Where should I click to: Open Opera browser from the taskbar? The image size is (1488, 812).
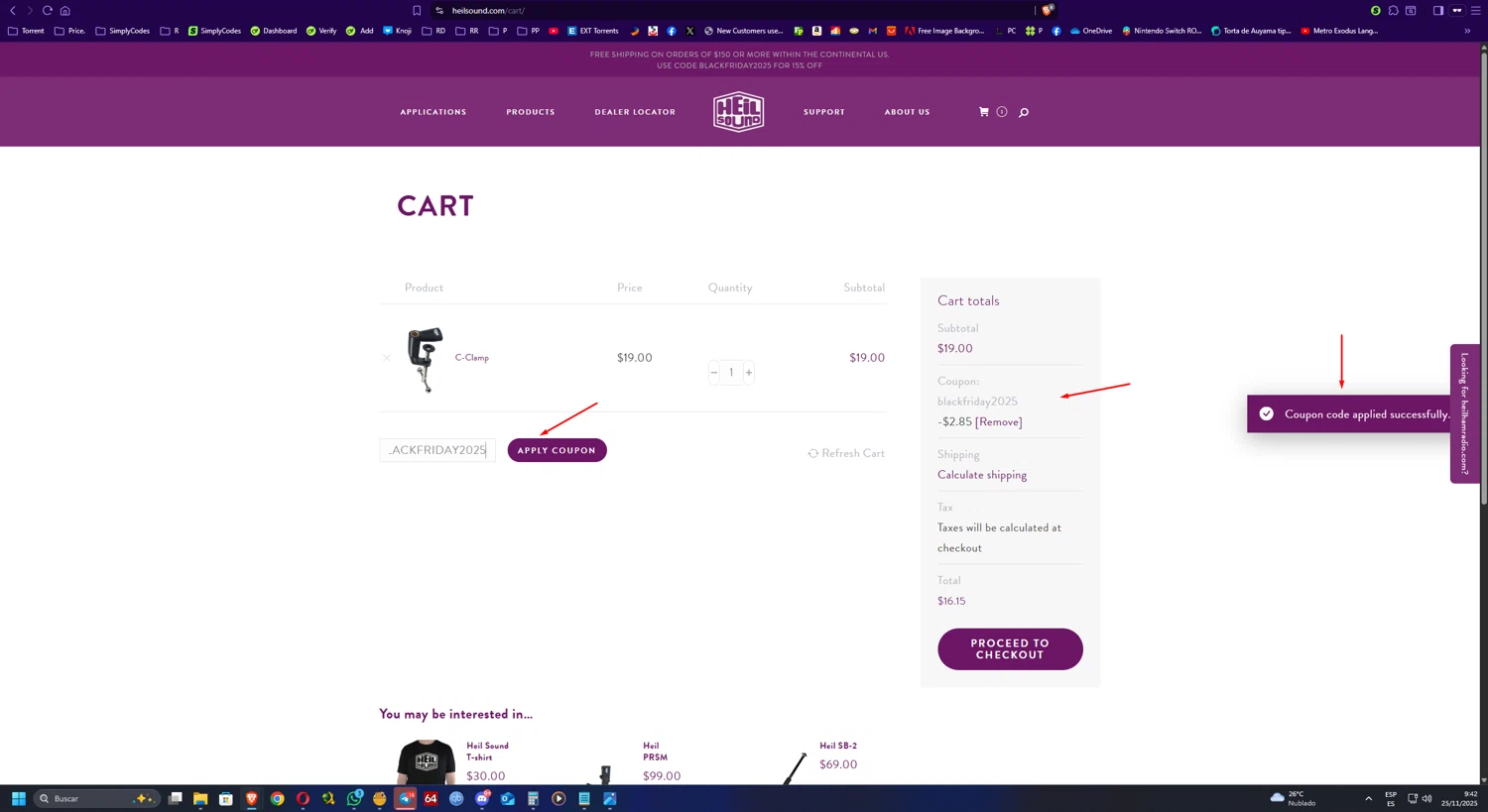303,799
